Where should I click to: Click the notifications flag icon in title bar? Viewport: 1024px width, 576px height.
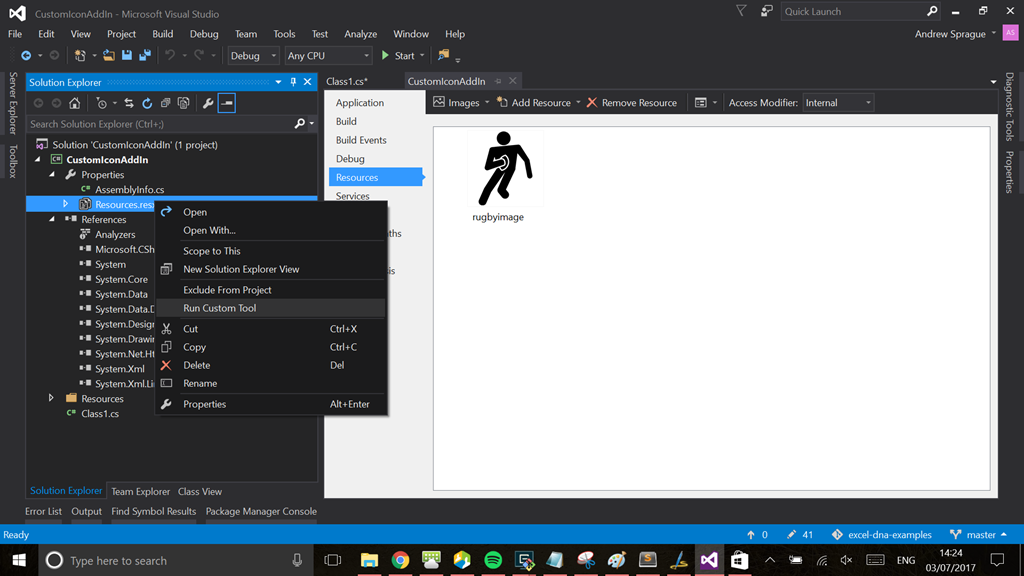click(741, 11)
